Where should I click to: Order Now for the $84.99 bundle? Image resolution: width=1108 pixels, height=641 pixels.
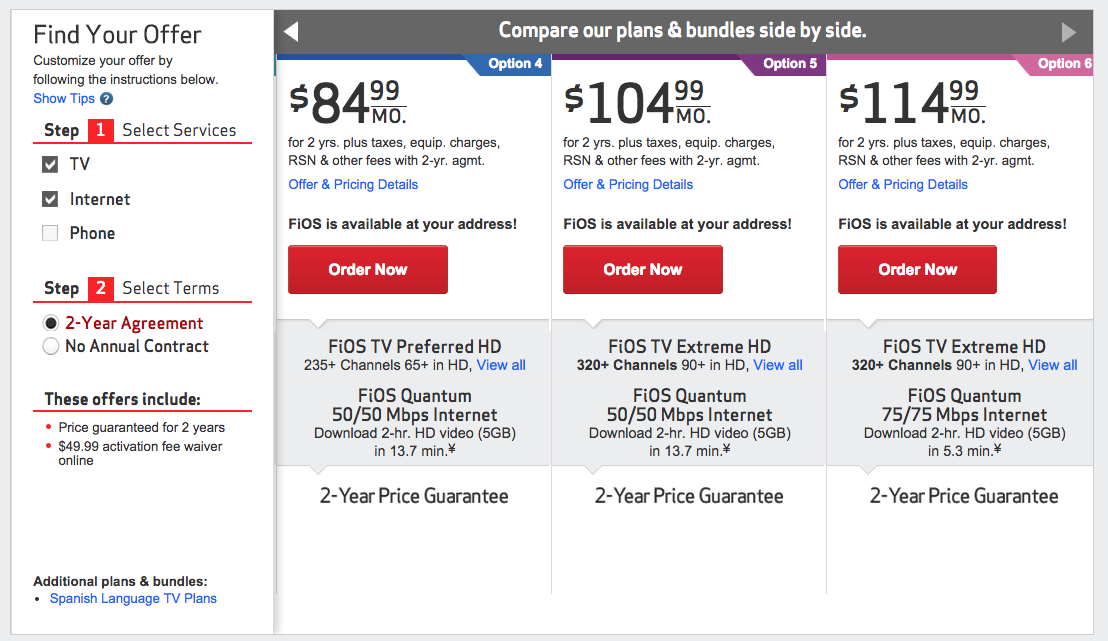(x=367, y=269)
